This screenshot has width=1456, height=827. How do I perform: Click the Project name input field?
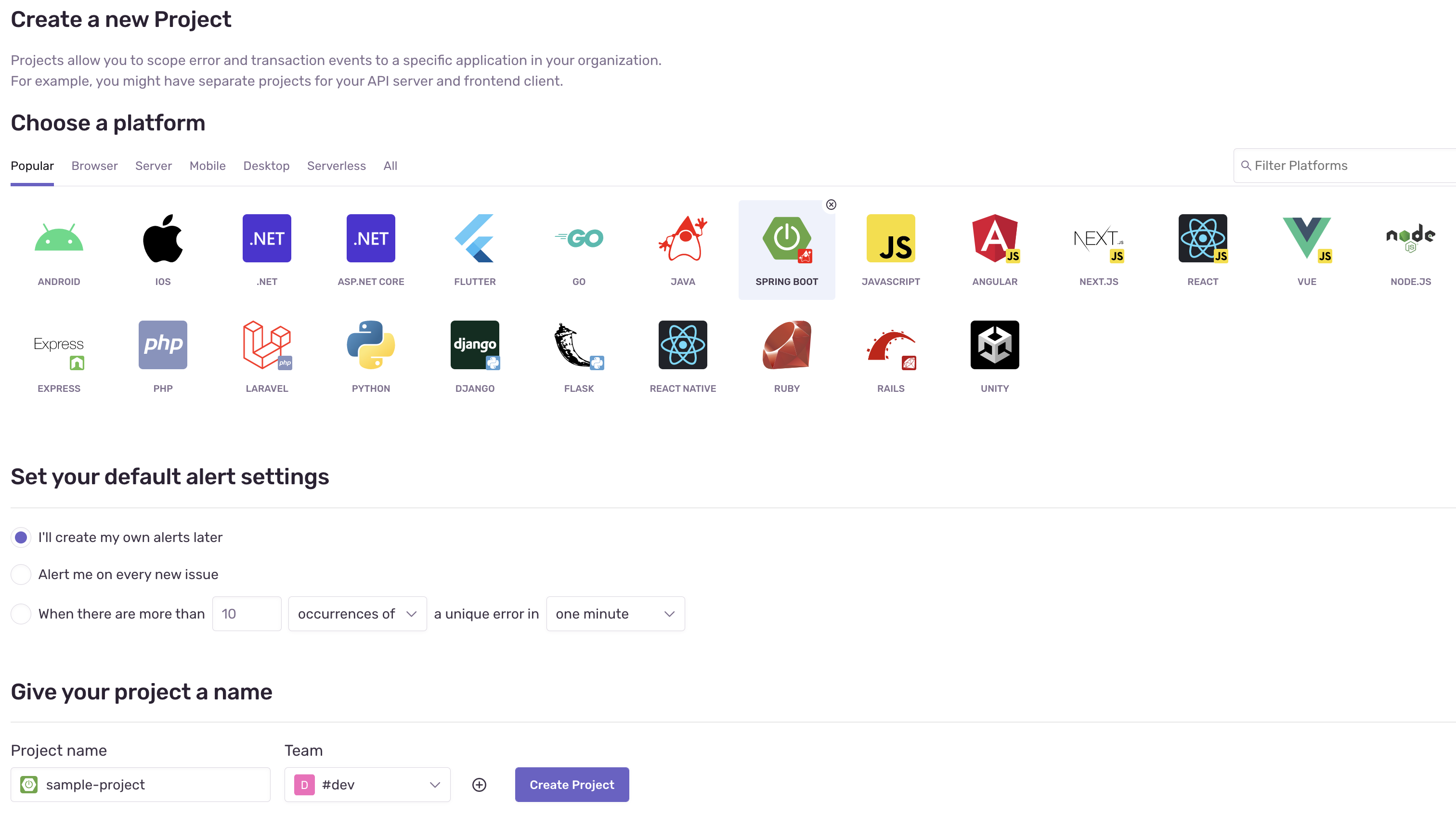coord(140,785)
